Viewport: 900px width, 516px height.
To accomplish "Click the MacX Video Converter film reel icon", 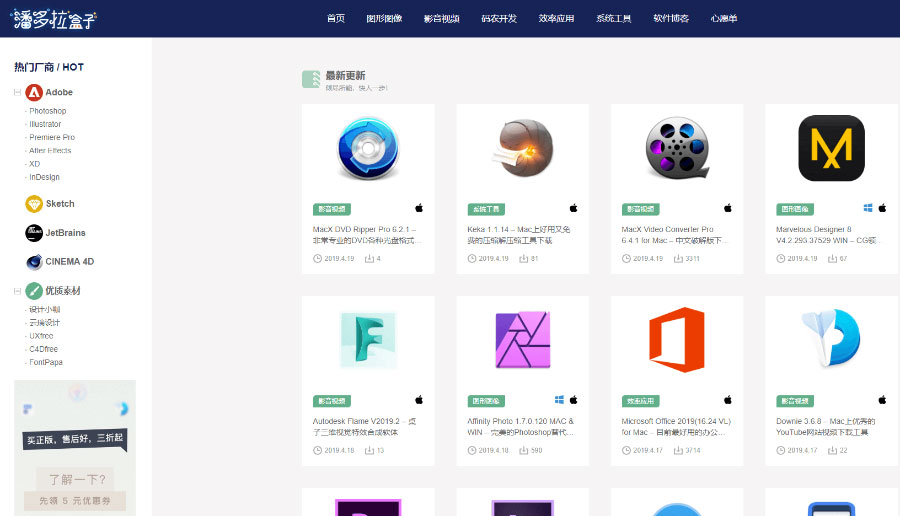I will (x=676, y=149).
